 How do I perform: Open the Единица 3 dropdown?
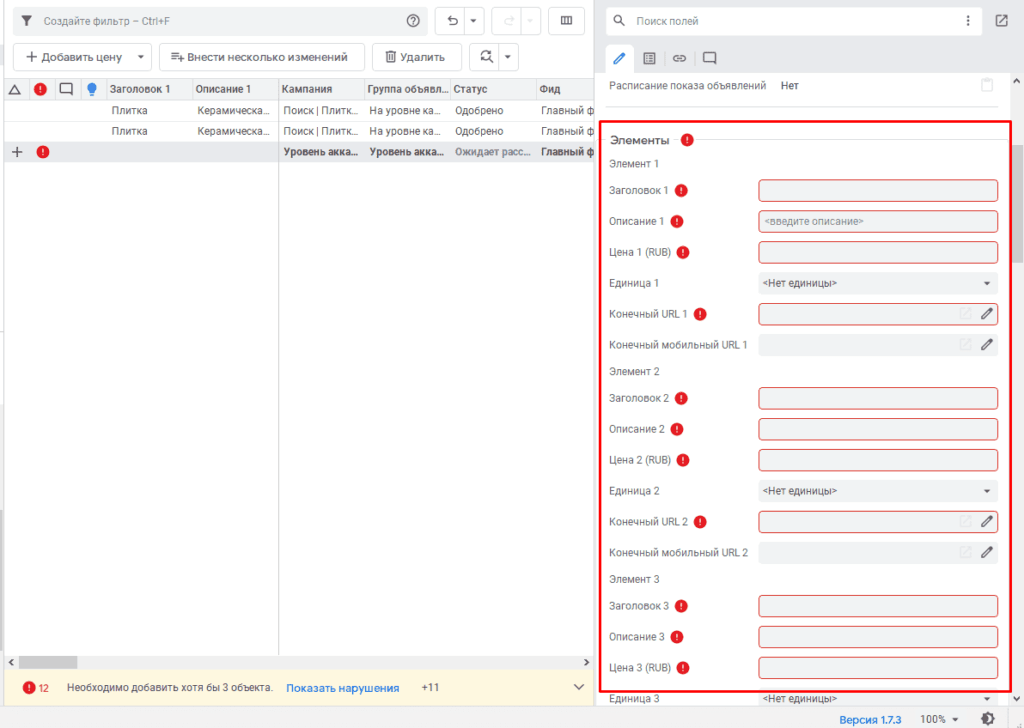[x=878, y=699]
